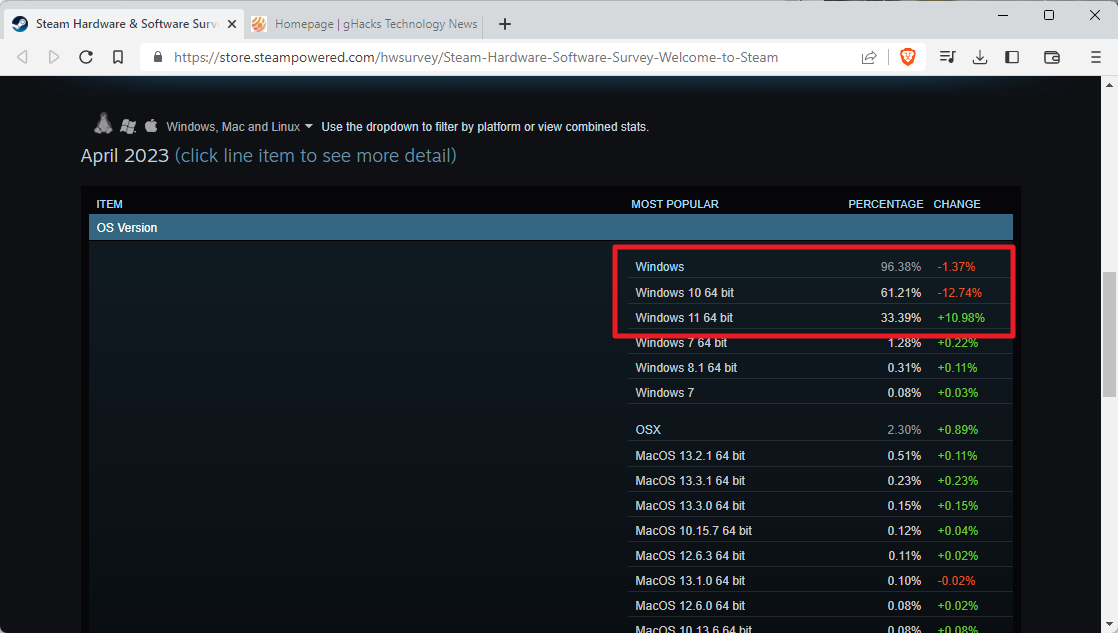
Task: Go forward using browser forward arrow
Action: coord(53,57)
